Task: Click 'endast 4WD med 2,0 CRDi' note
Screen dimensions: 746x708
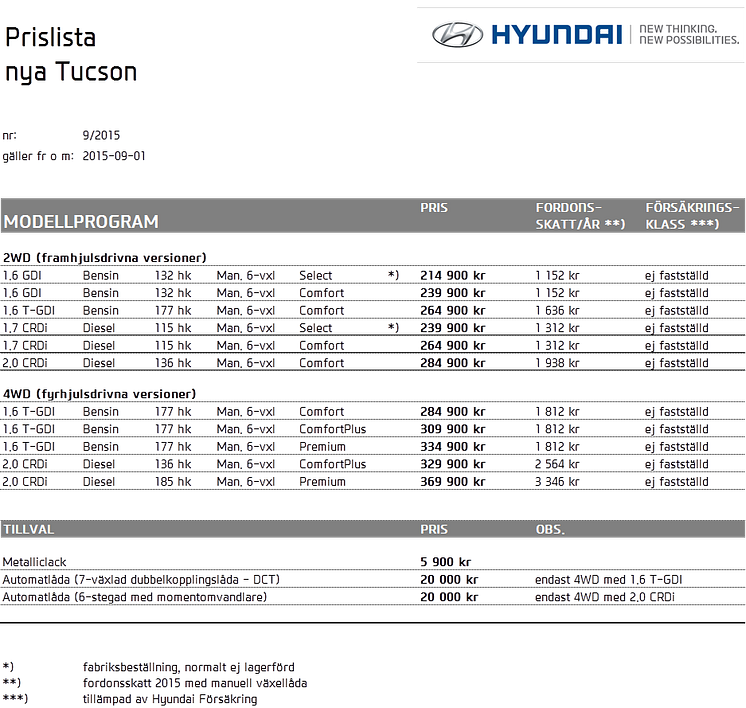Action: point(605,597)
